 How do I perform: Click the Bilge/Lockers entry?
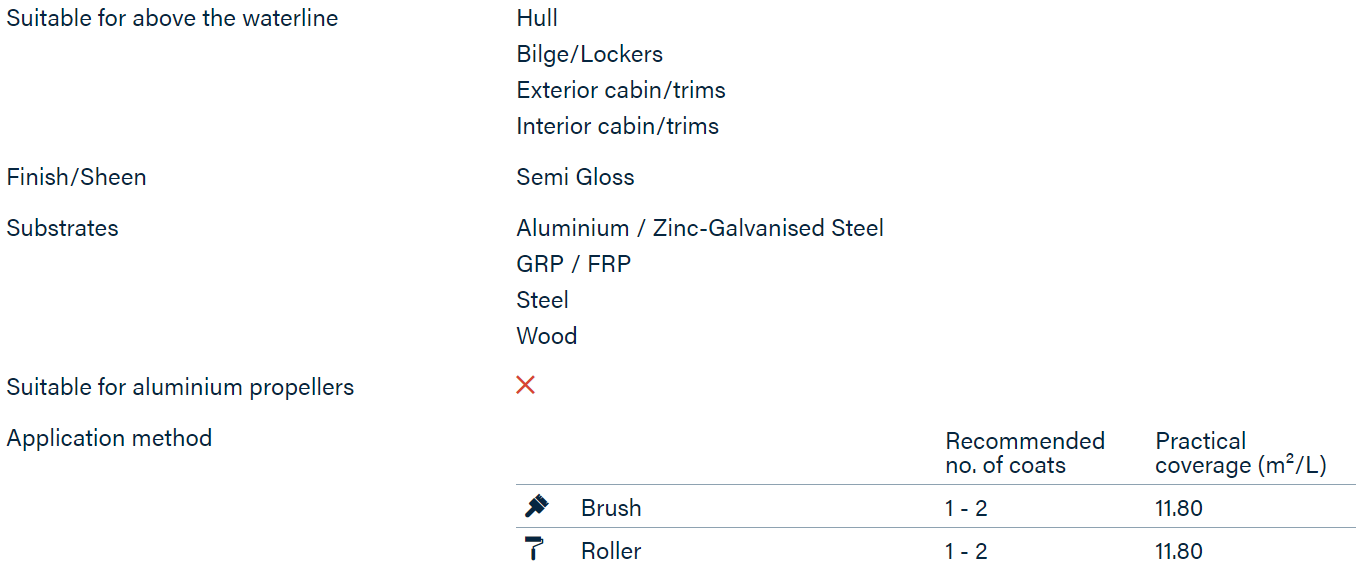coord(590,54)
